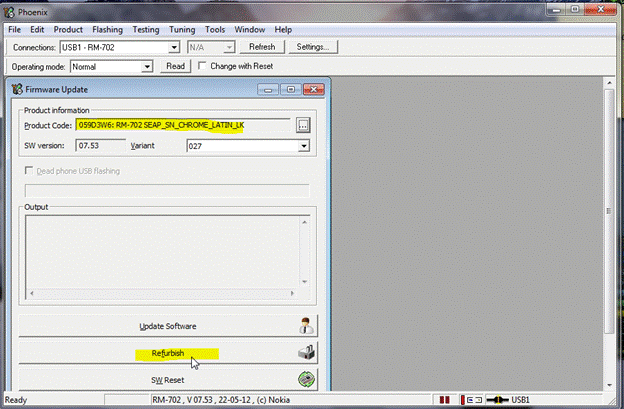Click the phone connection icon in status bar
The height and width of the screenshot is (409, 624).
click(471, 400)
